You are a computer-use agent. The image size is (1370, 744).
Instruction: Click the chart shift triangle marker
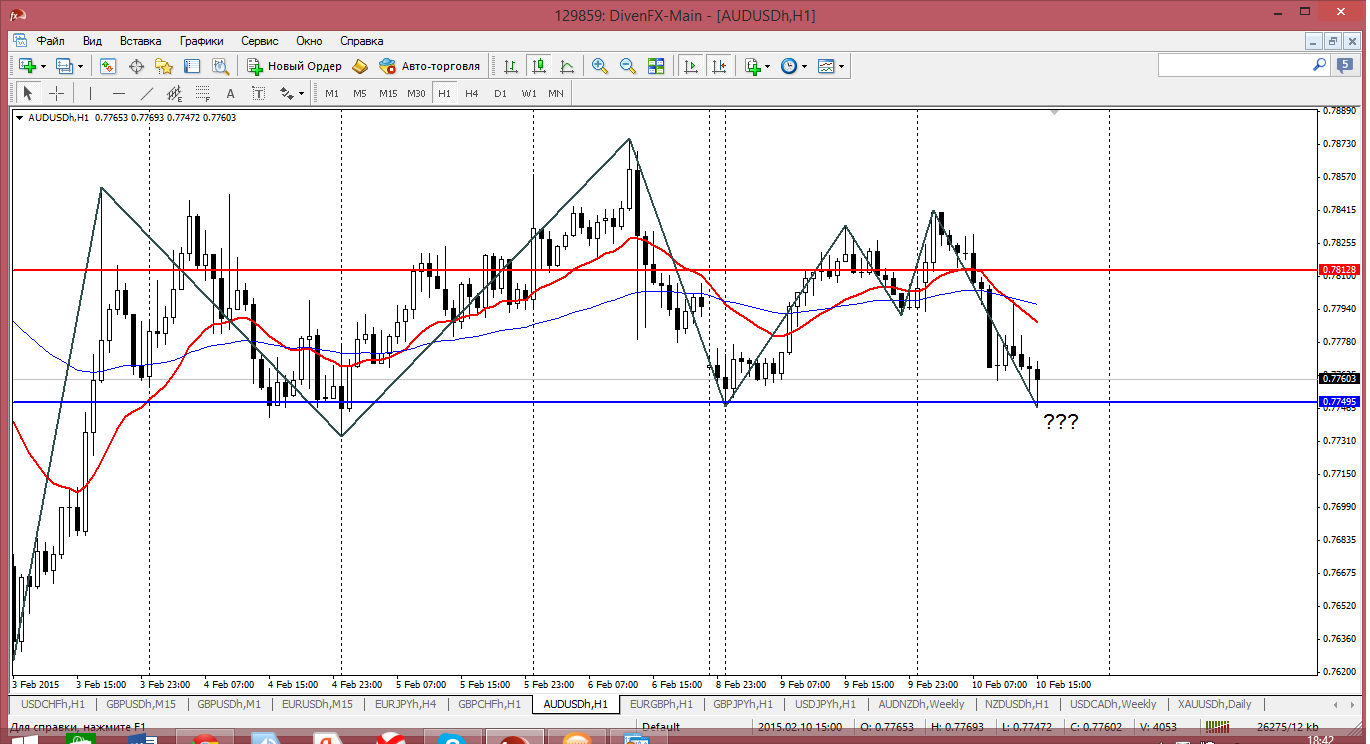(x=1054, y=114)
